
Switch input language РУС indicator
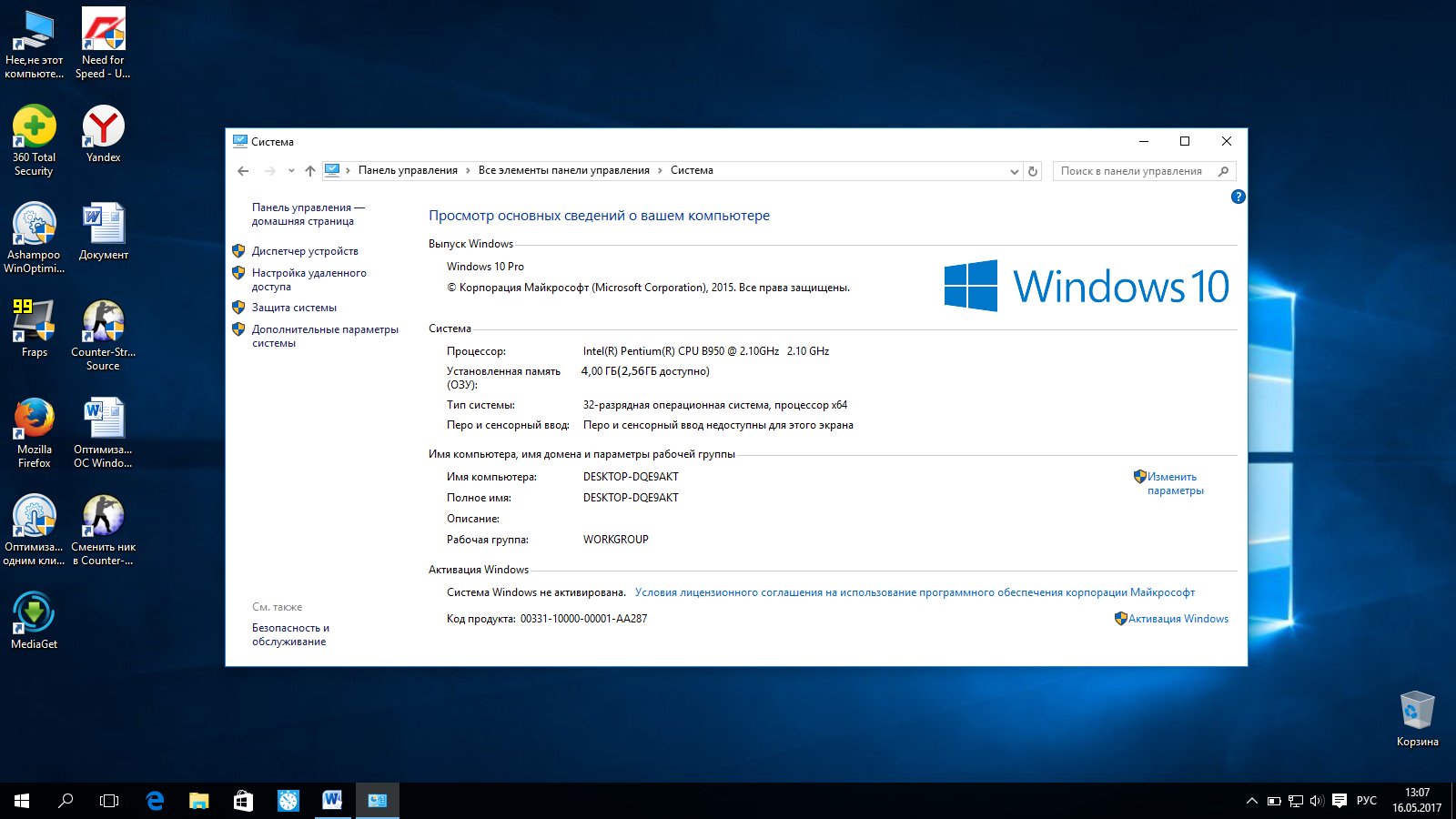pyautogui.click(x=1367, y=801)
